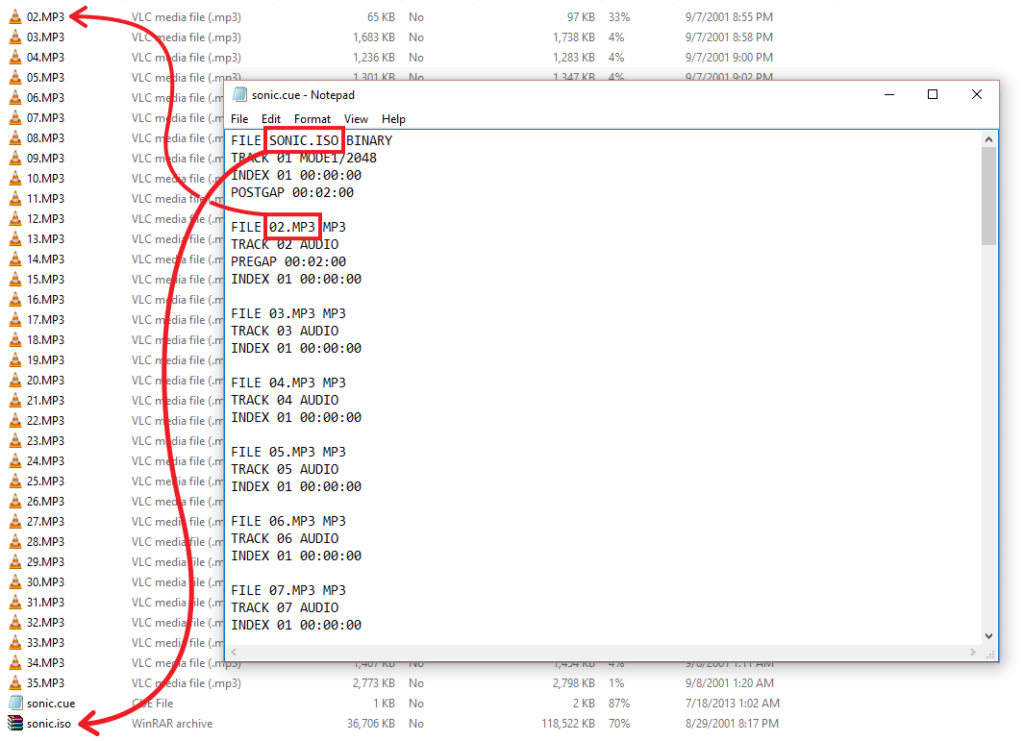Screen dimensions: 1024x741
Task: Click the 'FILE 04.MP3 MP3' line in Notepad
Action: (288, 383)
